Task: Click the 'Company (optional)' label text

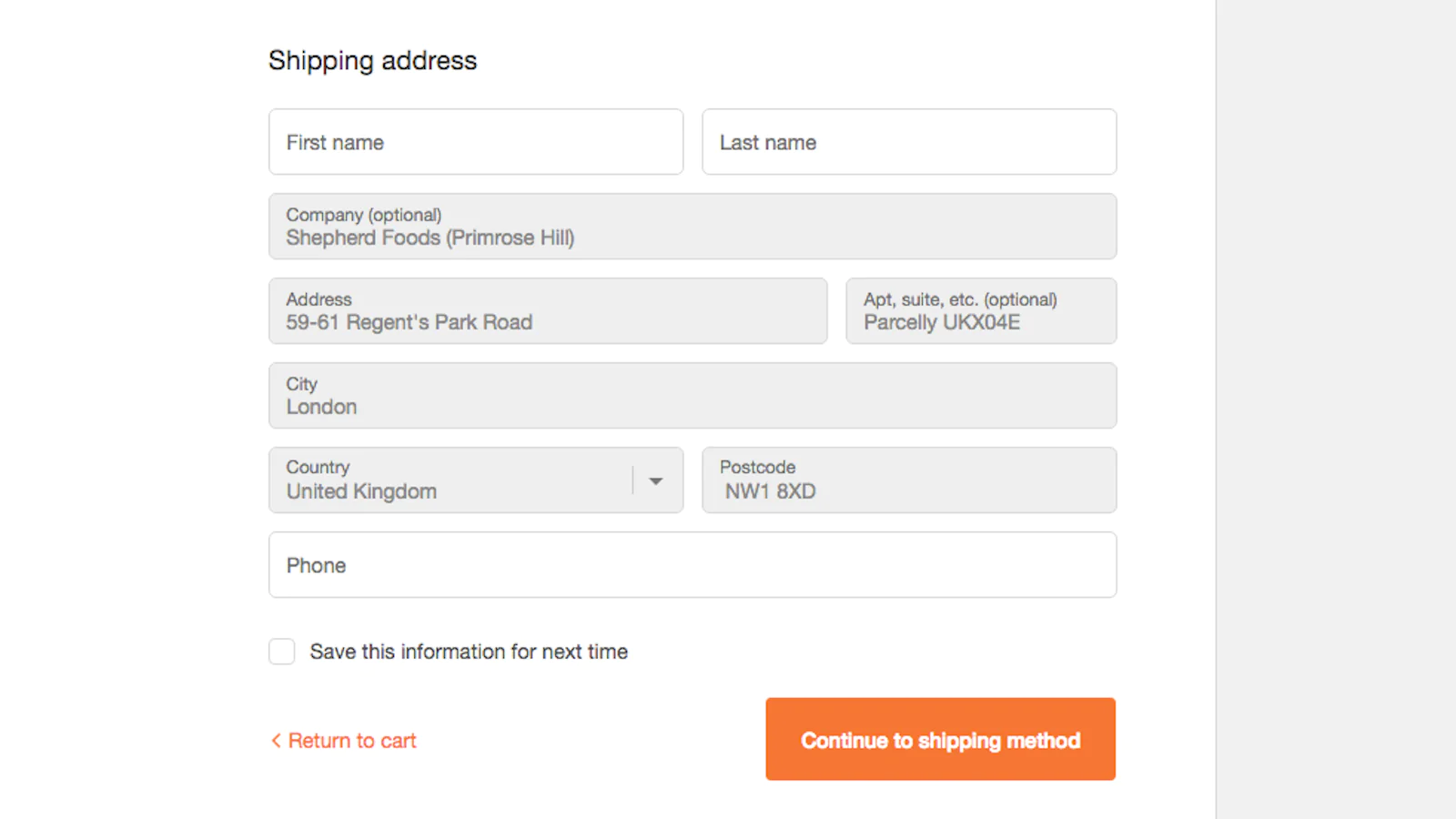Action: pos(363,215)
